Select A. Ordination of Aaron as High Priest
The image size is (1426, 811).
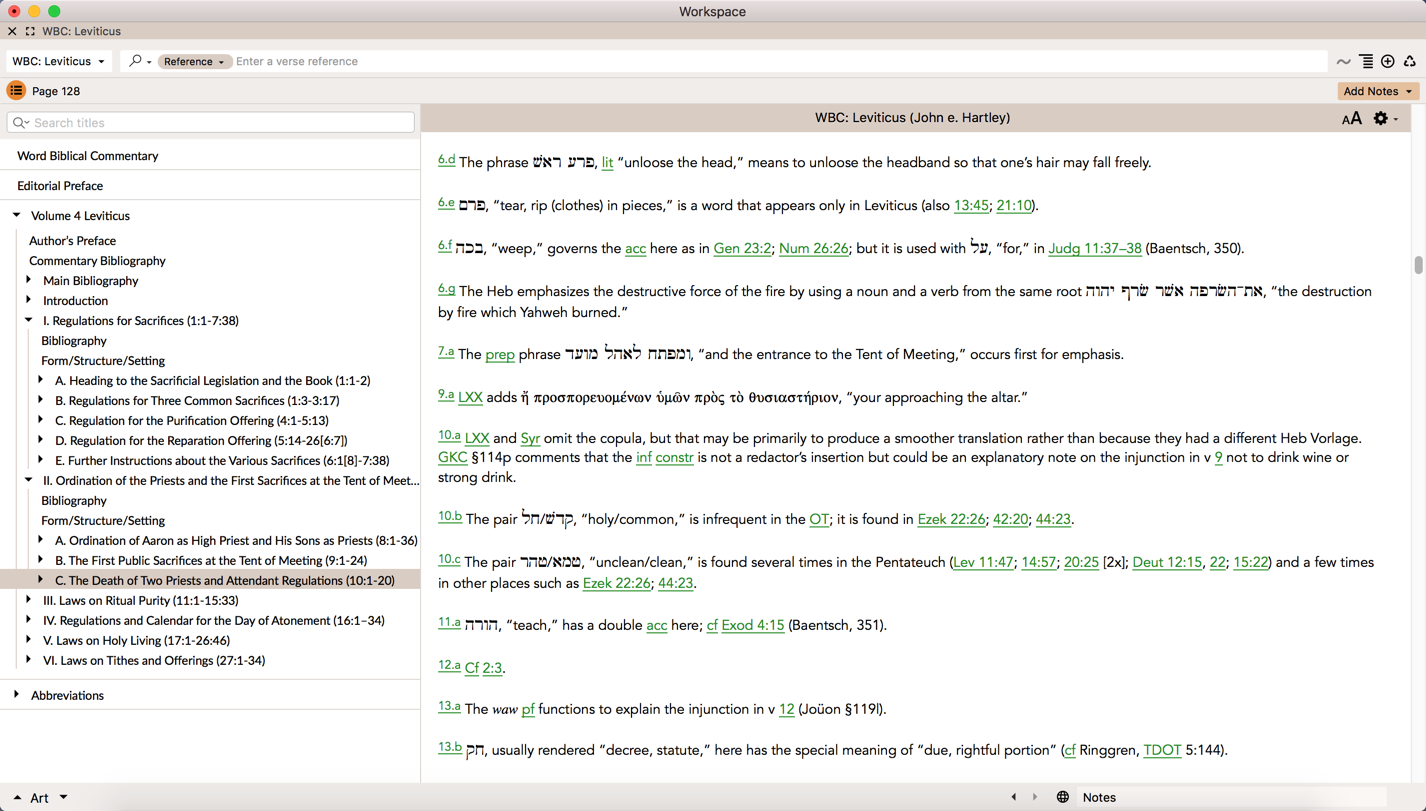[x=236, y=541]
